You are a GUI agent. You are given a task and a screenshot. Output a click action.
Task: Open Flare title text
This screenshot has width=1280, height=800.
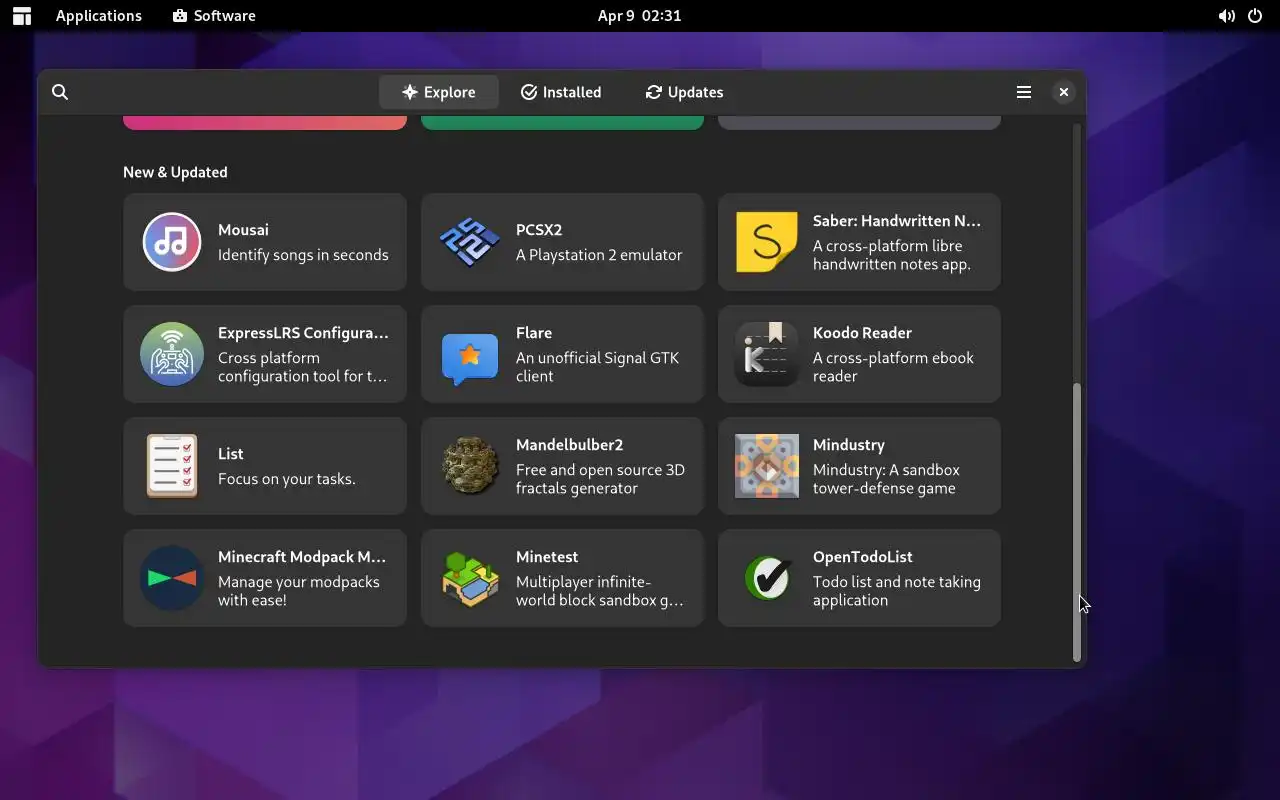tap(534, 332)
